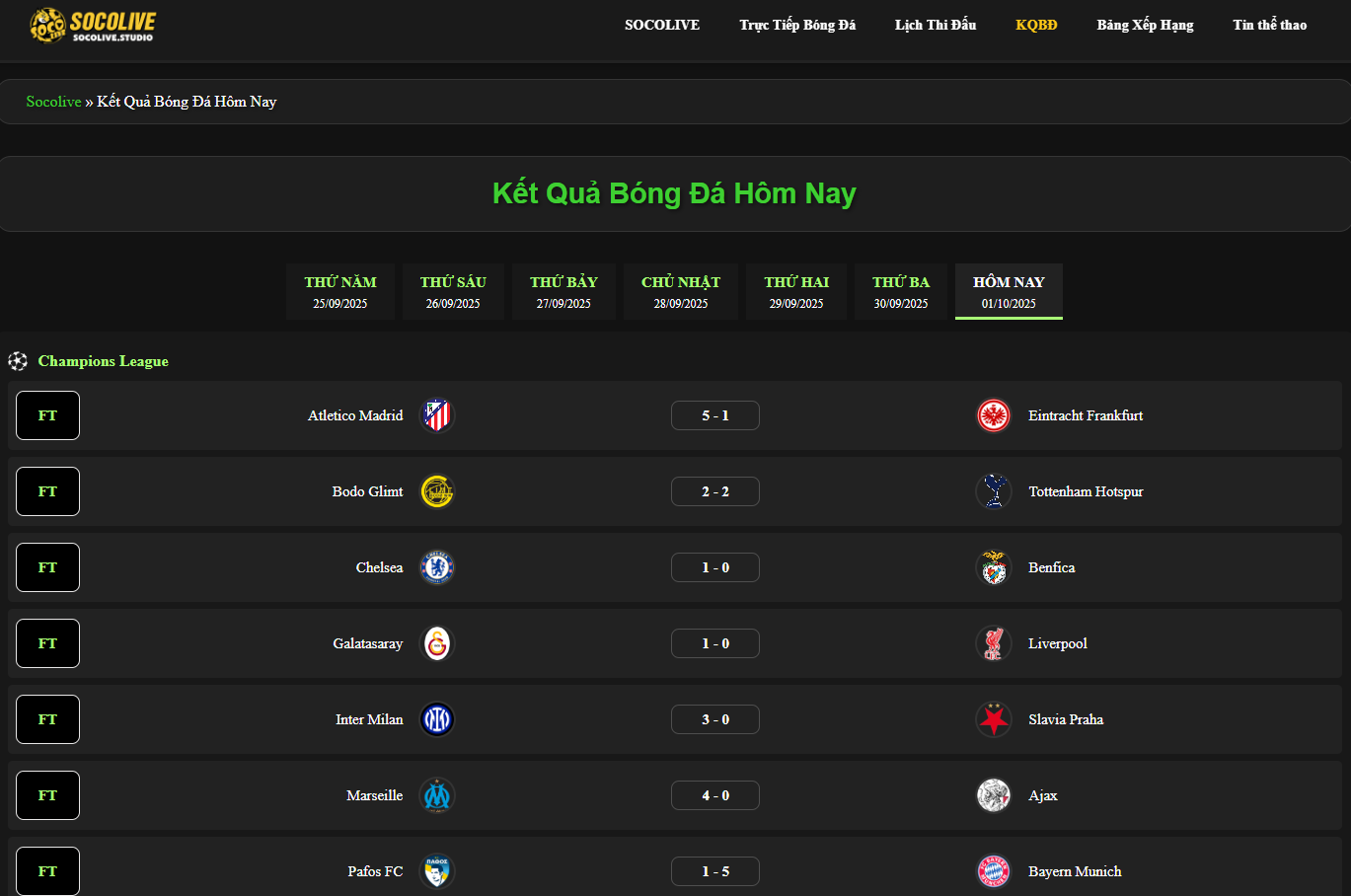
Task: Click the Socolive logo in the header
Action: click(x=93, y=26)
